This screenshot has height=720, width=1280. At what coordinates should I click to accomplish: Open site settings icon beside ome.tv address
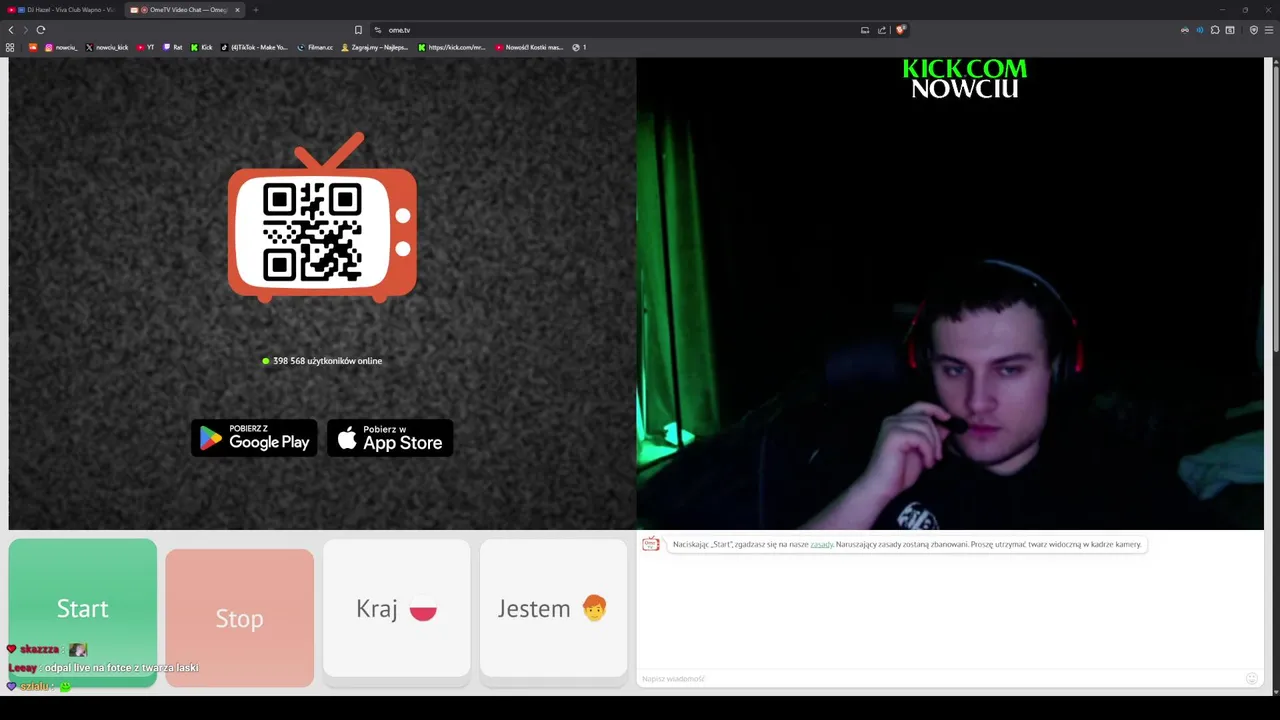377,30
